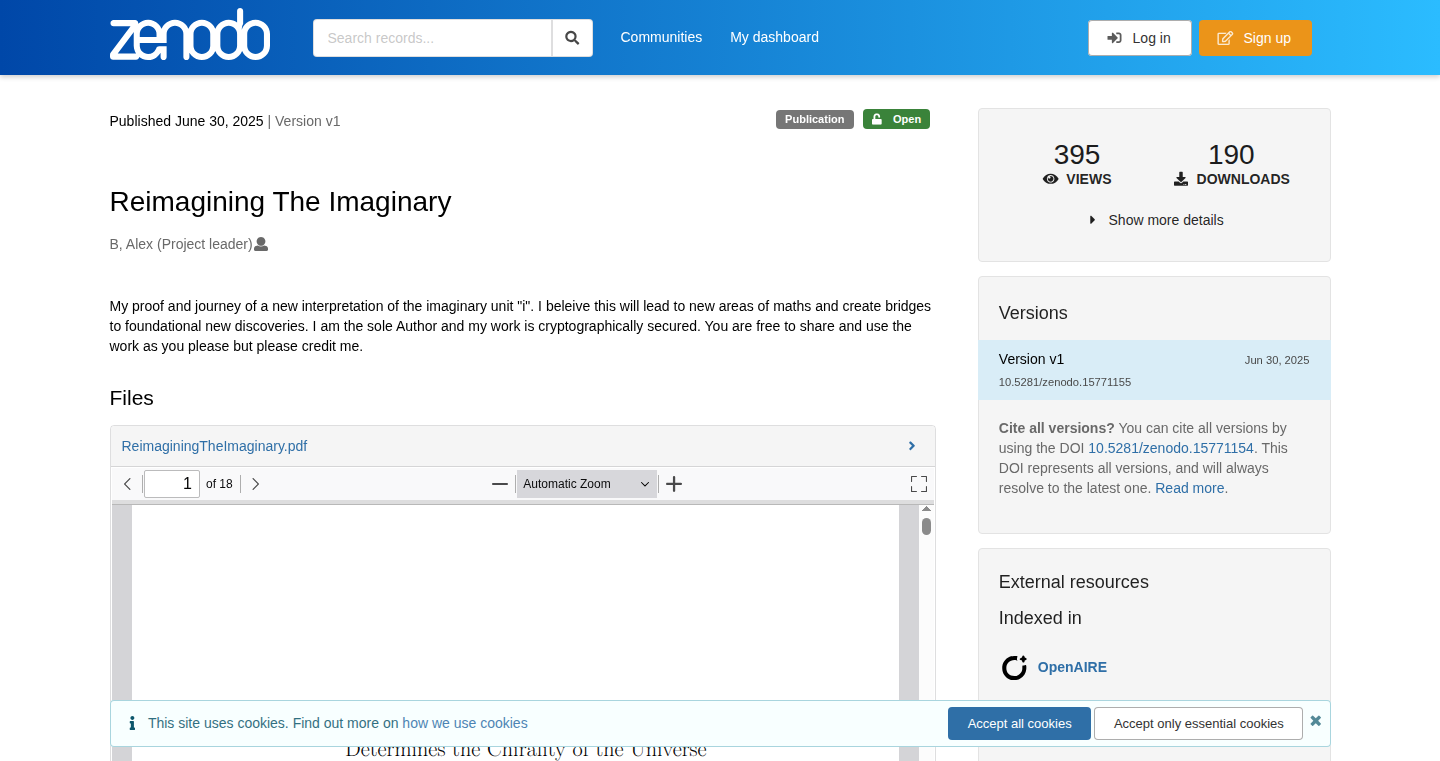Open My dashboard
The image size is (1440, 761).
tap(774, 37)
